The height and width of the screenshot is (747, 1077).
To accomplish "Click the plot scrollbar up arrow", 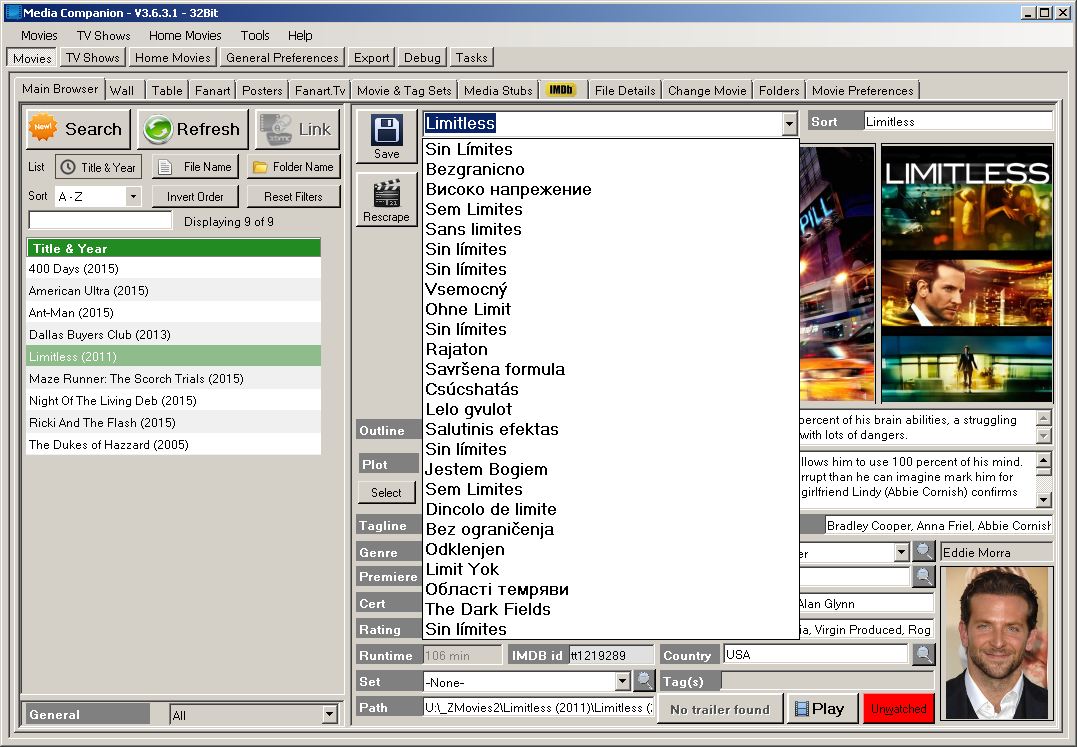I will click(x=1043, y=460).
